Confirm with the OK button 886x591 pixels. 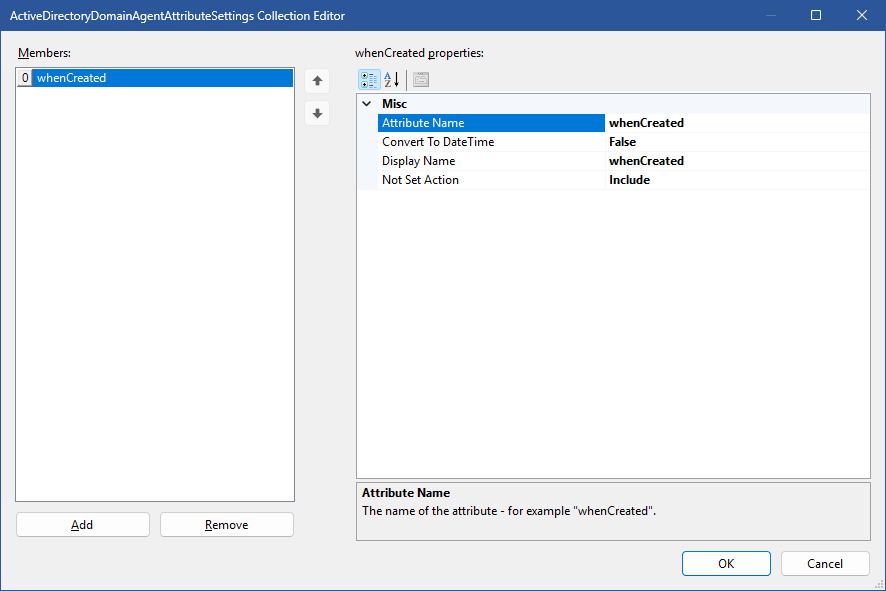(726, 563)
